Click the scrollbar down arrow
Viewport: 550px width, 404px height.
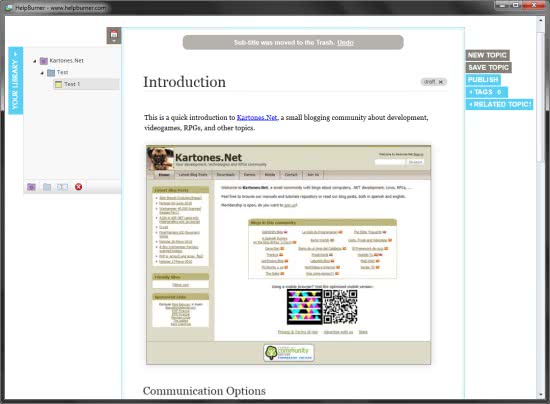click(541, 395)
